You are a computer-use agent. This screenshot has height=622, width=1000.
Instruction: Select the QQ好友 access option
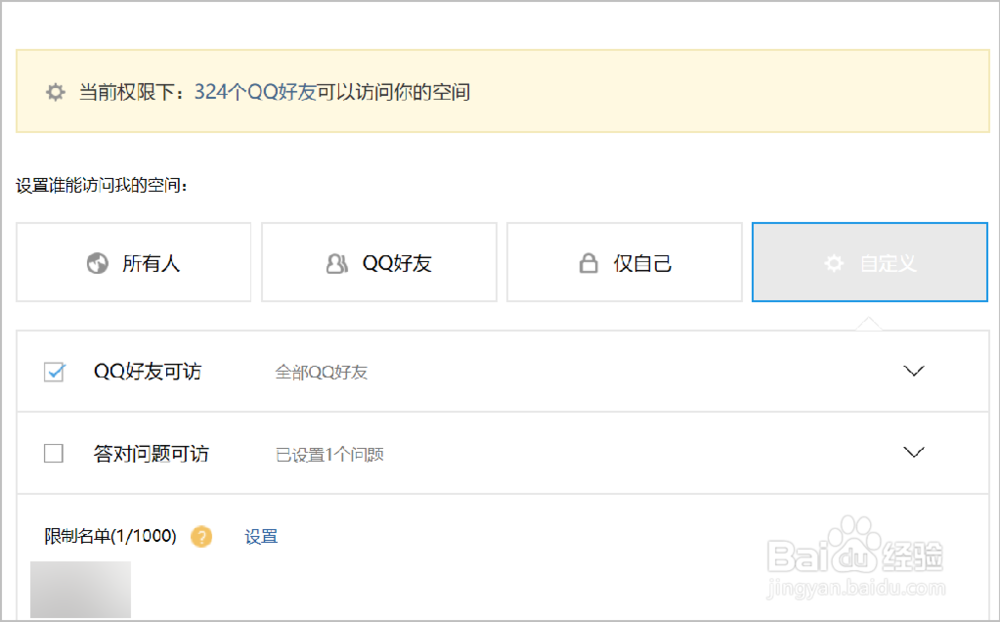click(x=378, y=262)
